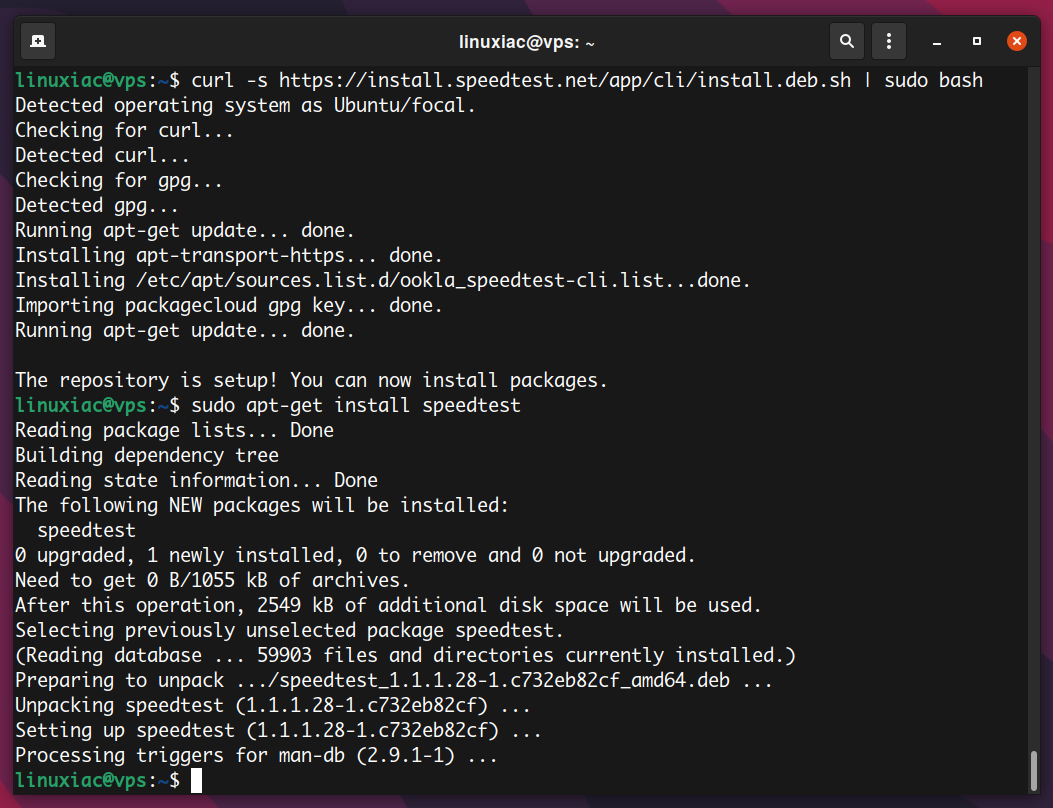Click the cursor block at final prompt
The height and width of the screenshot is (808, 1053).
pos(196,780)
